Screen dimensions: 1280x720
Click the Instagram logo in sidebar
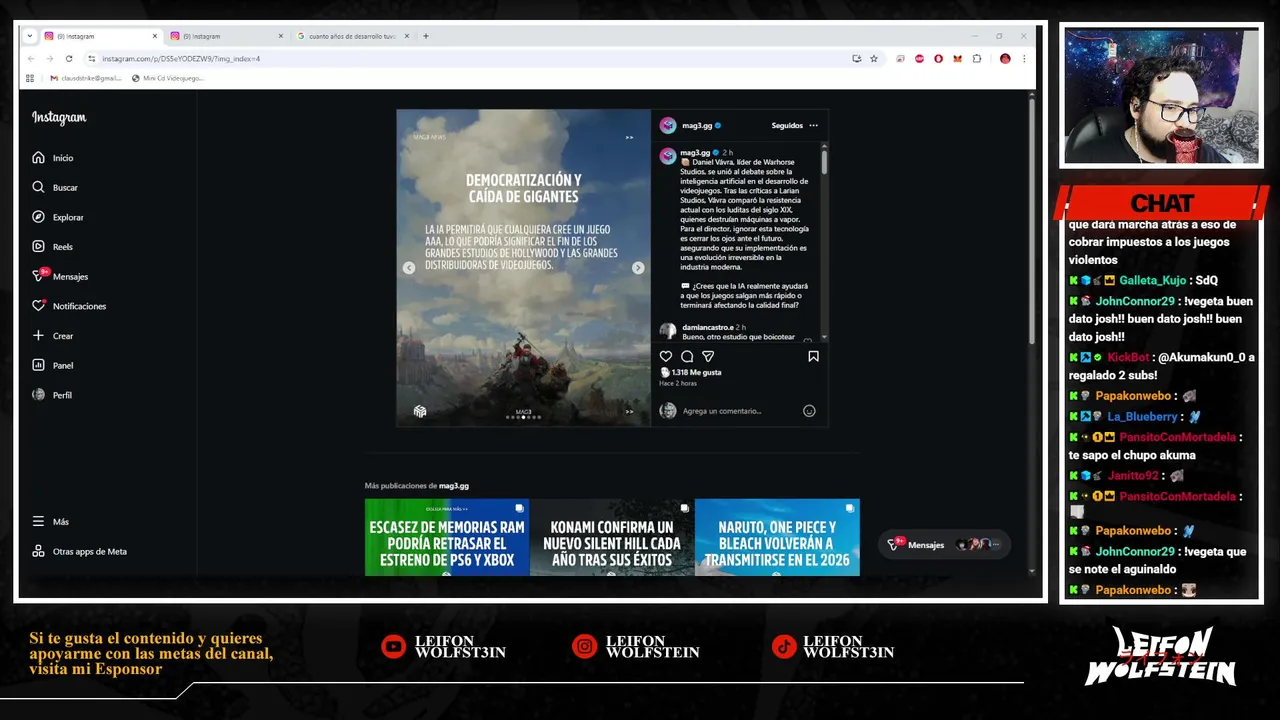click(59, 118)
